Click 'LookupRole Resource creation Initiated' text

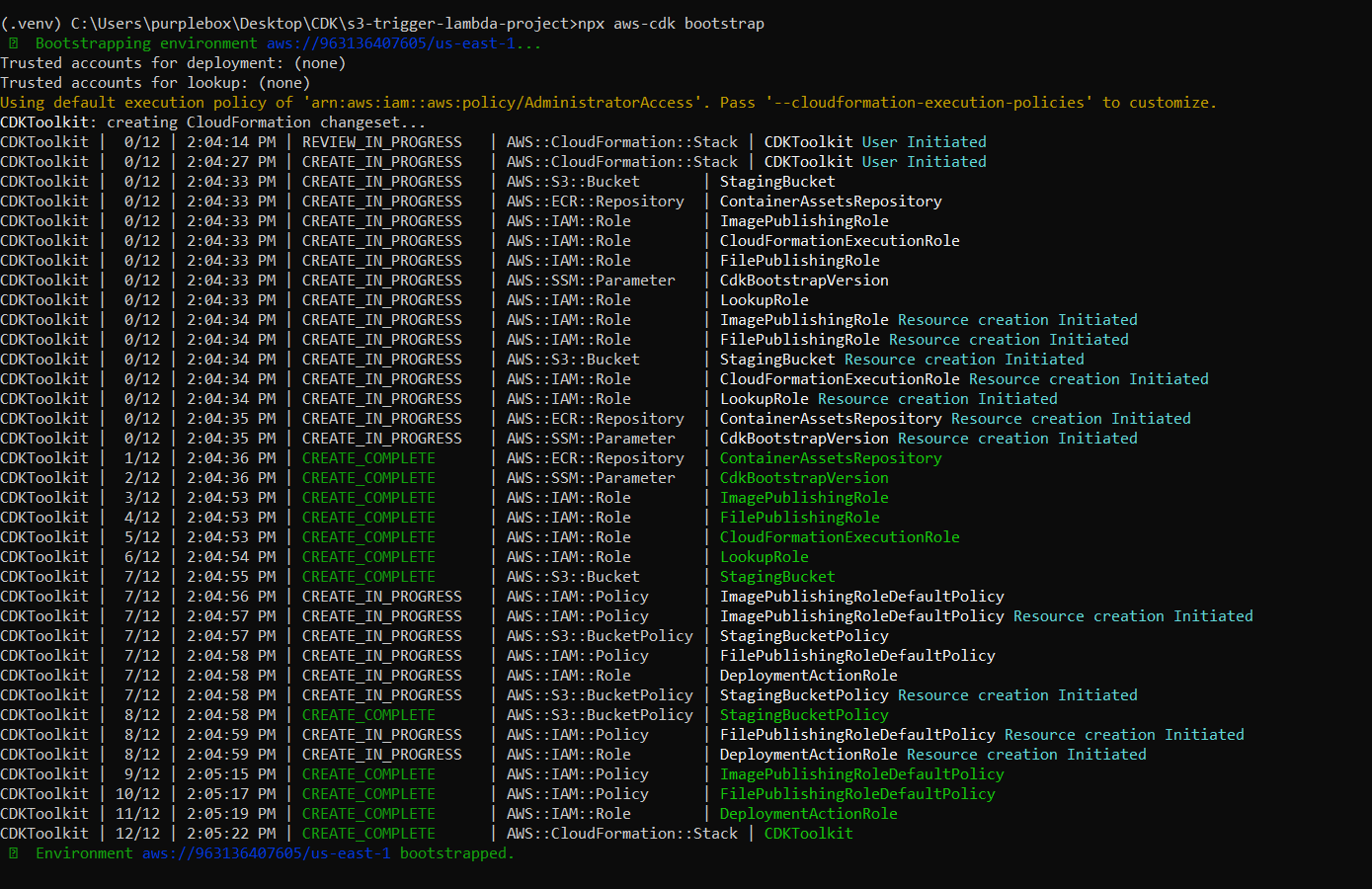tap(889, 399)
